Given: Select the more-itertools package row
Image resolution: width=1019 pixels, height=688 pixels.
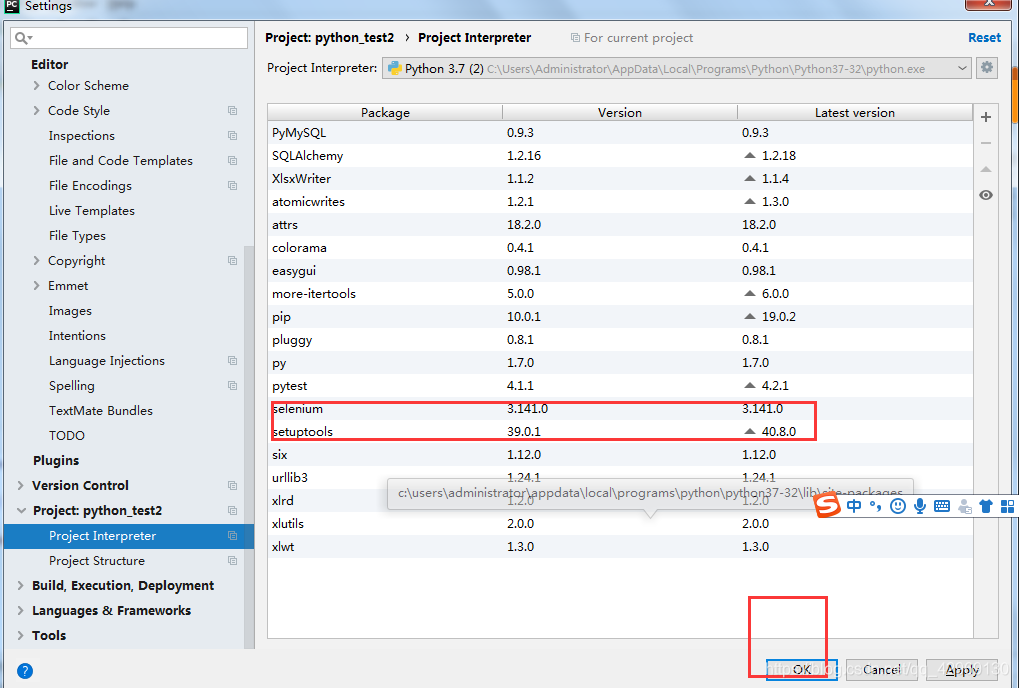Looking at the screenshot, I should (620, 294).
